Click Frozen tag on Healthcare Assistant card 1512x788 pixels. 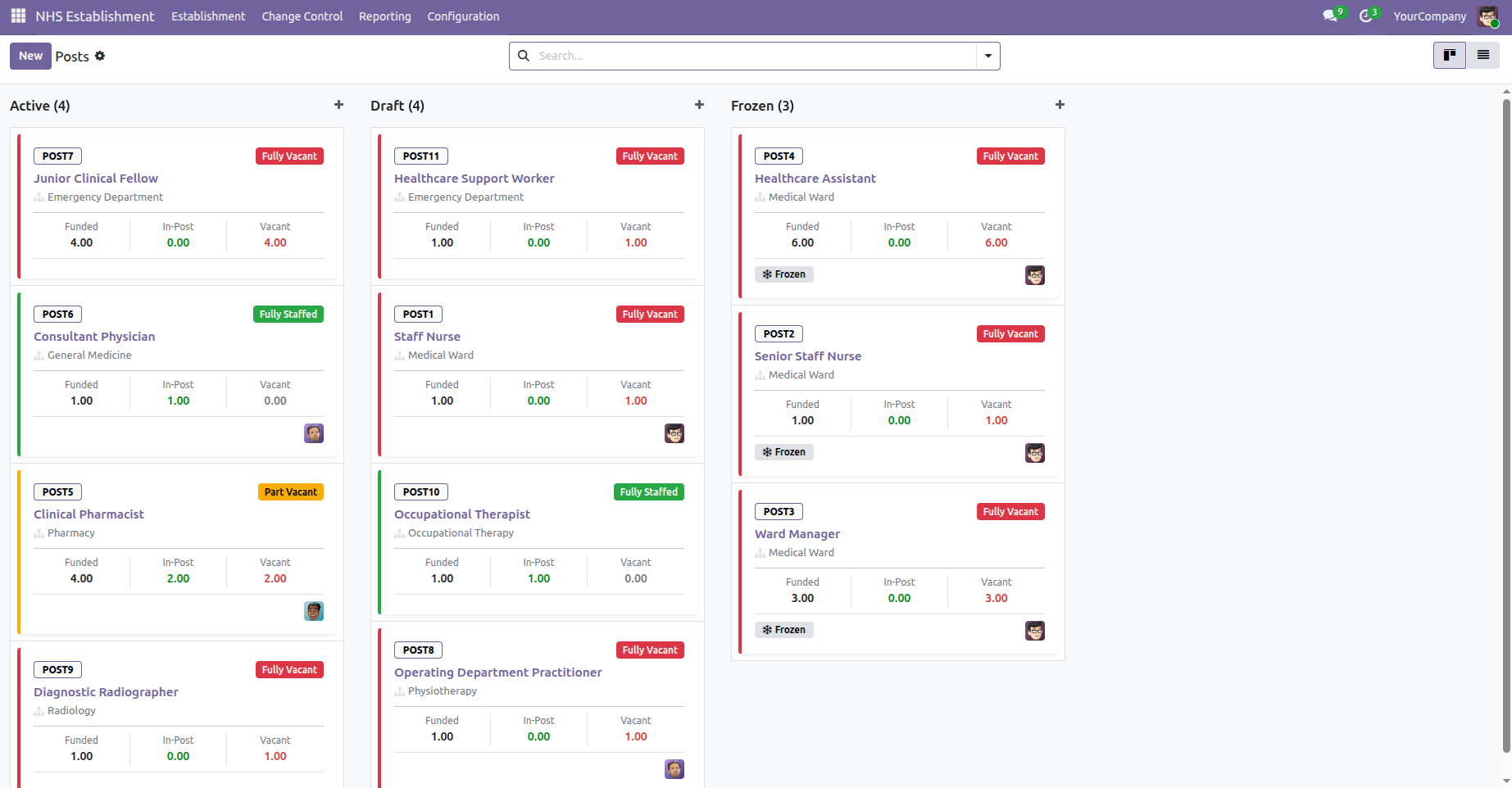[x=784, y=274]
